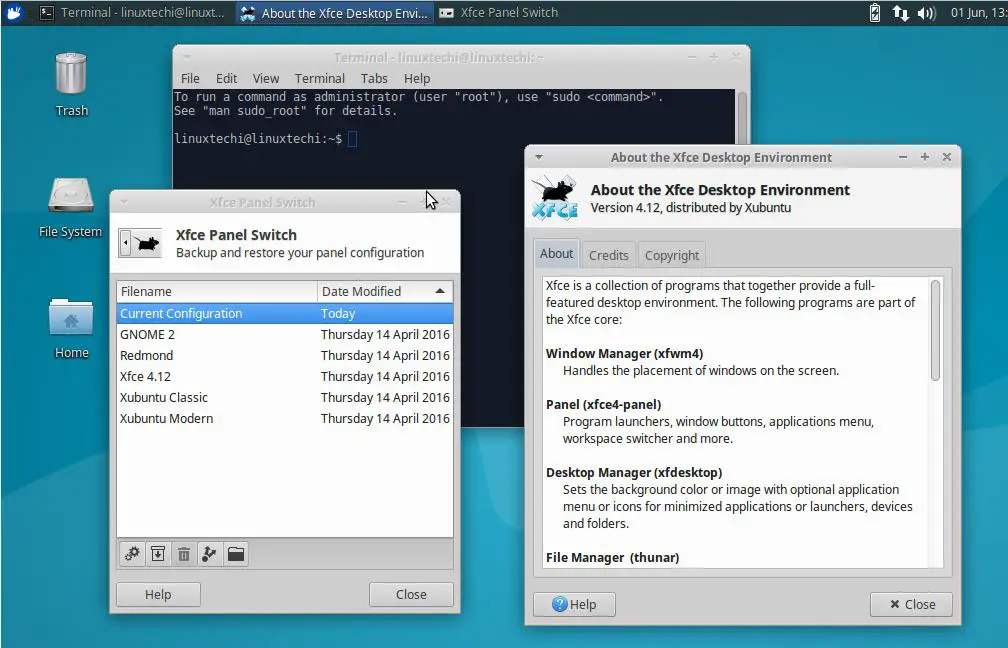Image resolution: width=1008 pixels, height=648 pixels.
Task: Open the File menu in Terminal
Action: [190, 78]
